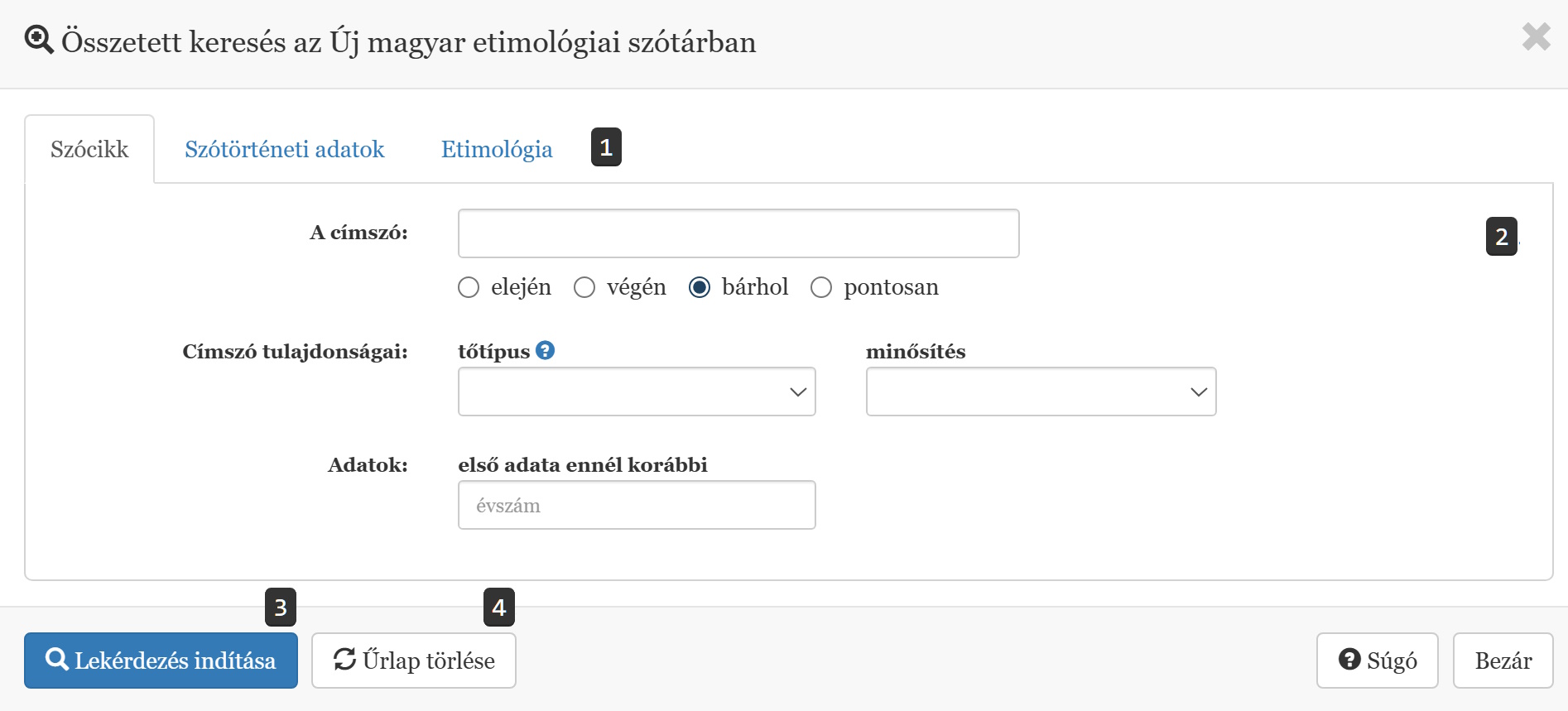
Task: Select the Szócikk tab
Action: [x=89, y=149]
